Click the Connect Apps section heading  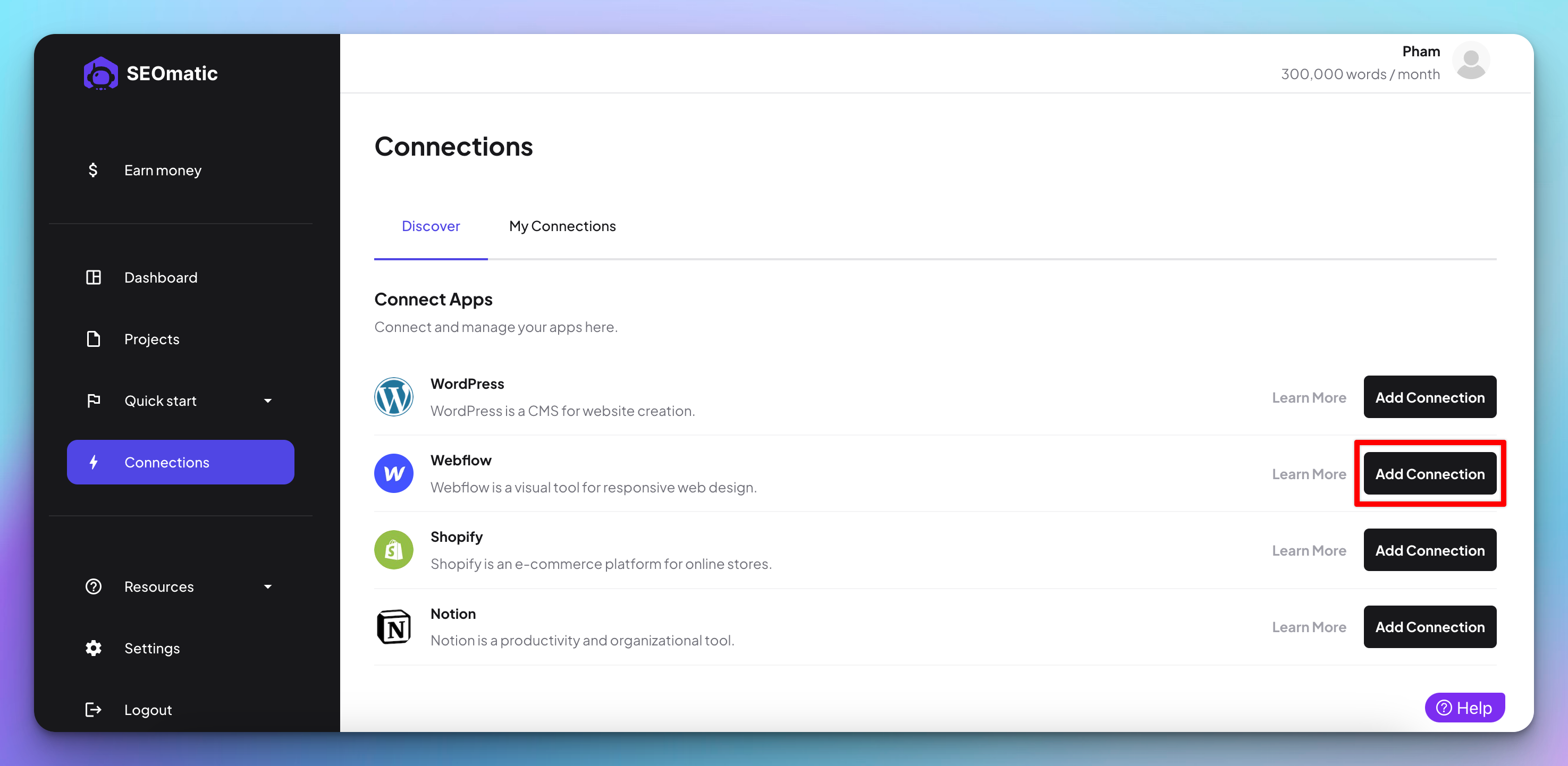(433, 300)
